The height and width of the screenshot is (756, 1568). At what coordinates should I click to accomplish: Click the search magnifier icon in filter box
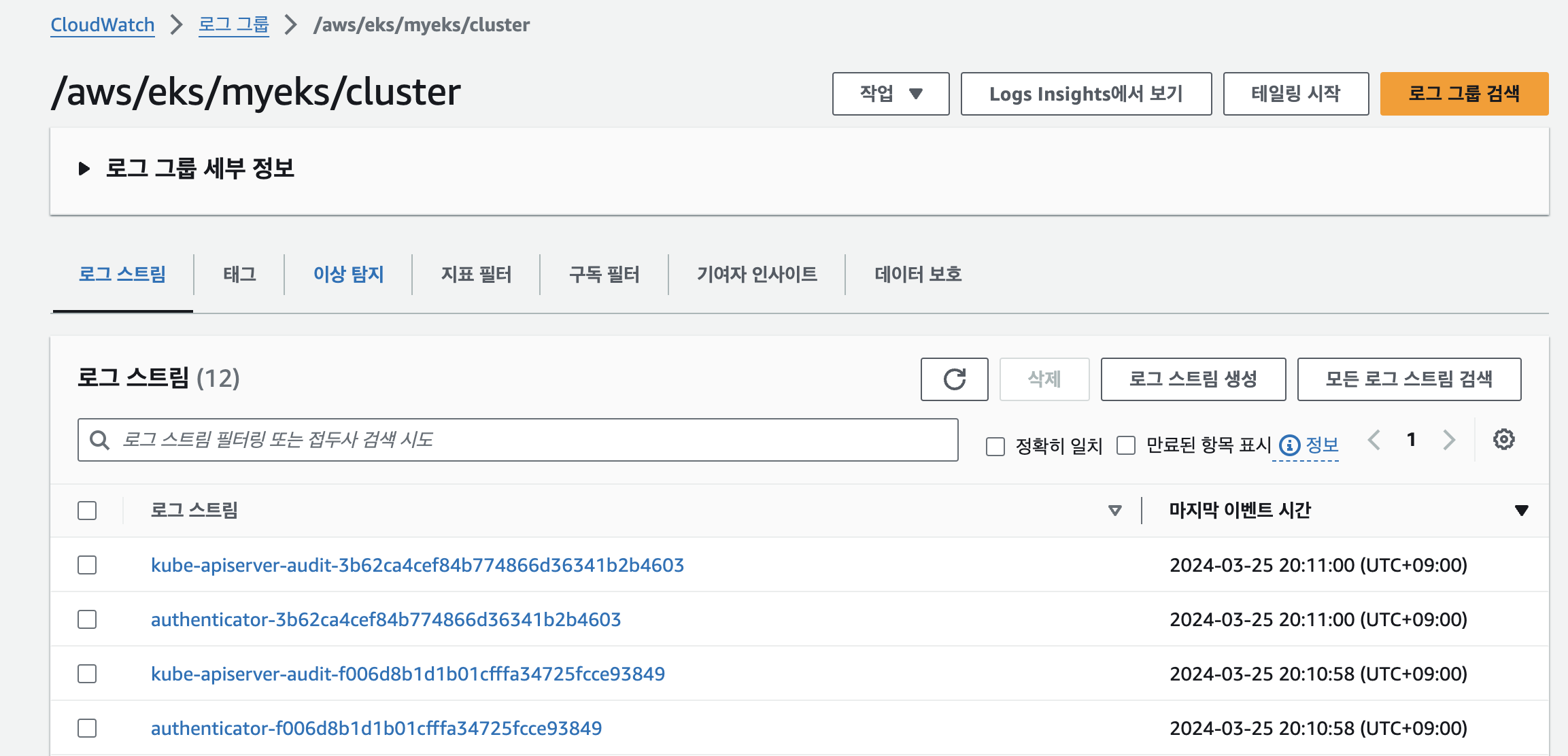click(x=100, y=441)
